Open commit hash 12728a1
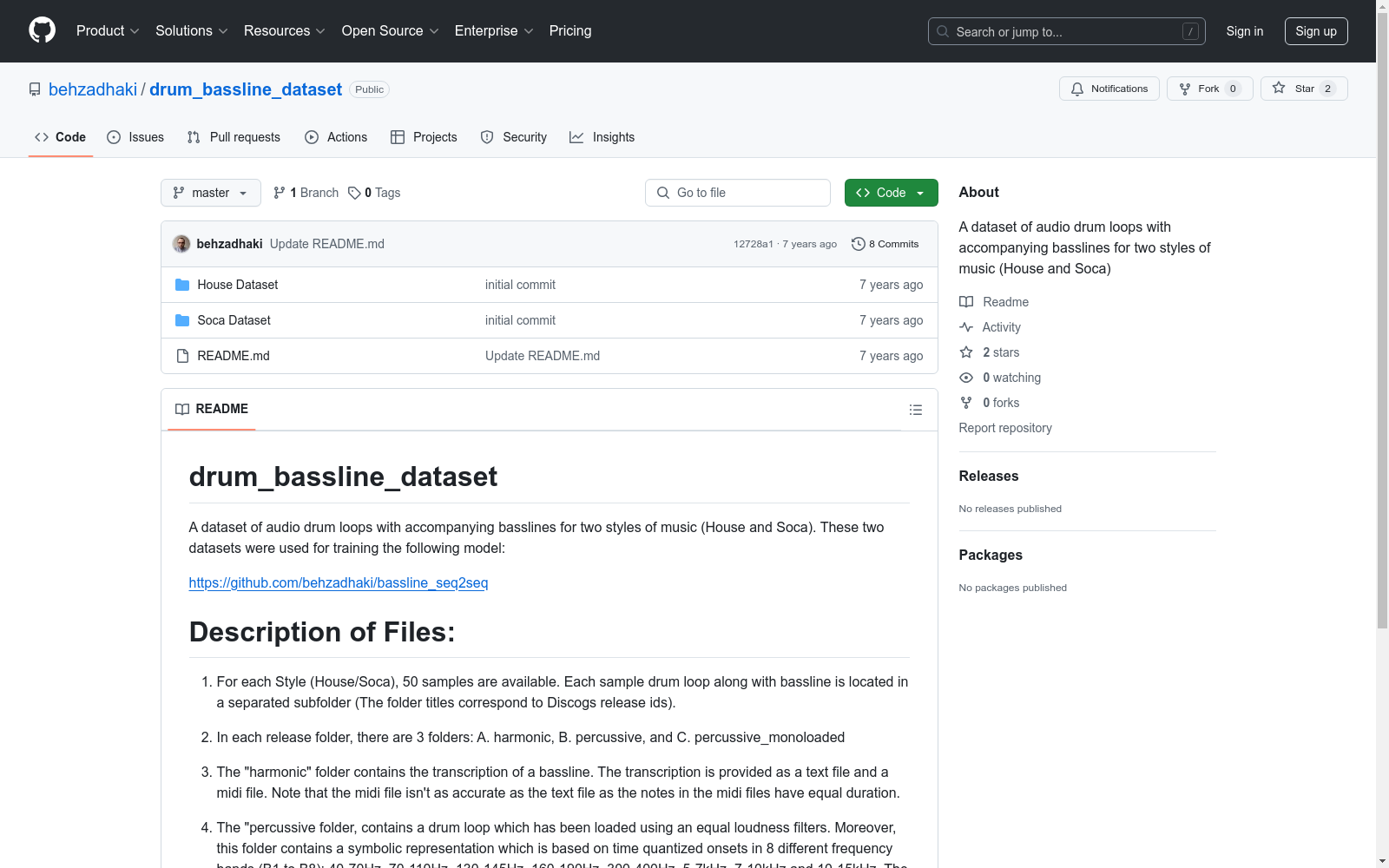The image size is (1389, 868). (x=754, y=244)
